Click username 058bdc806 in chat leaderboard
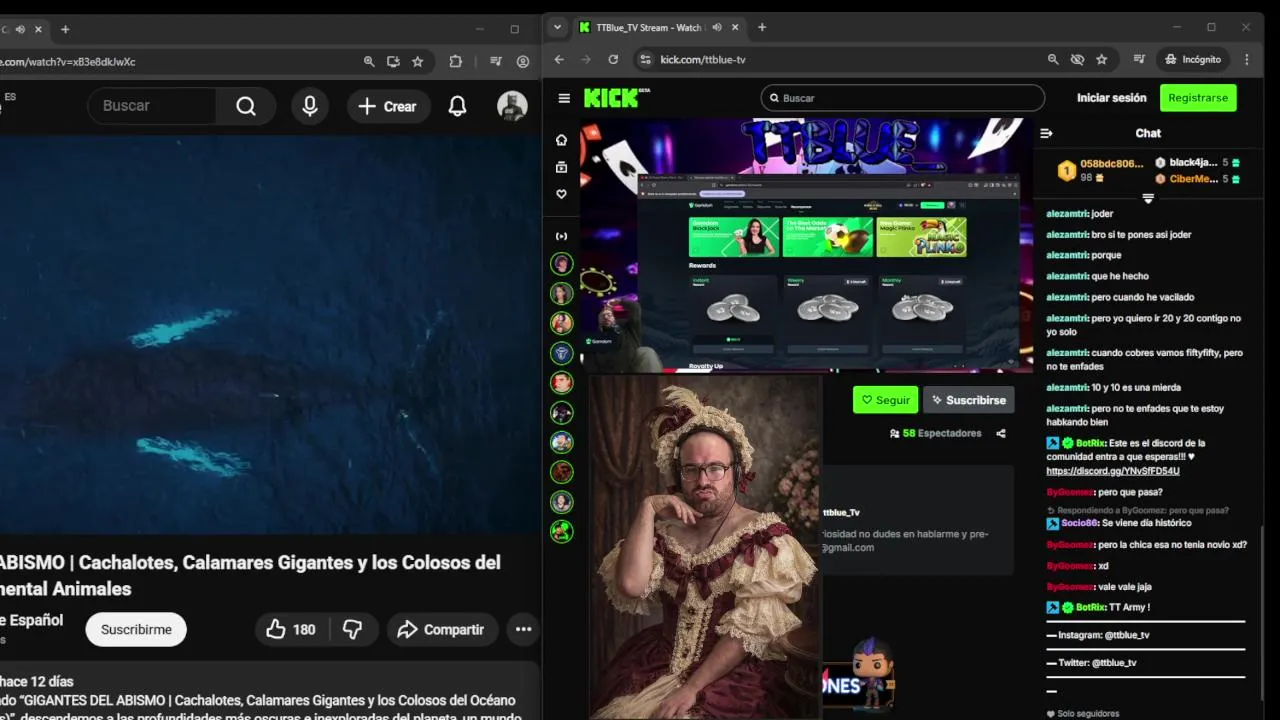1280x720 pixels. [x=1111, y=164]
